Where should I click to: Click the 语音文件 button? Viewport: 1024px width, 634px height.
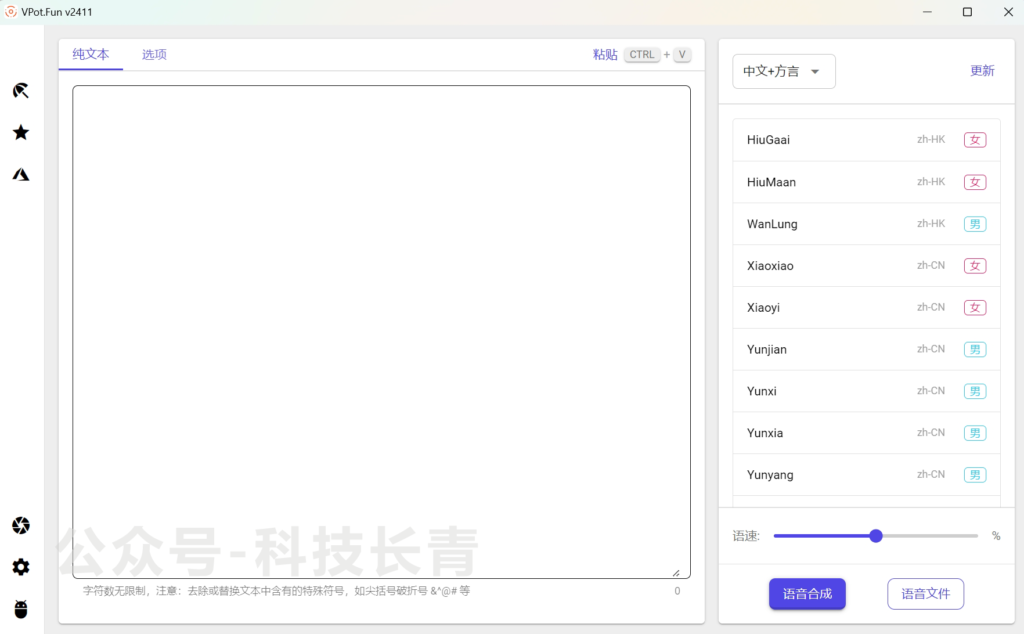[925, 594]
